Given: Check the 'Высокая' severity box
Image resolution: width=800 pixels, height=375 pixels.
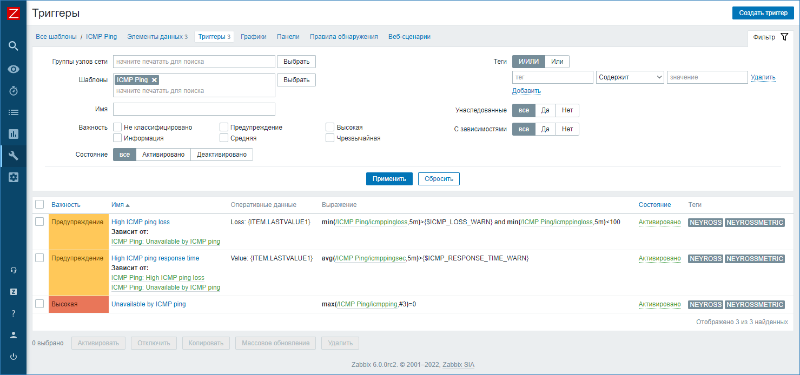Looking at the screenshot, I should click(330, 127).
